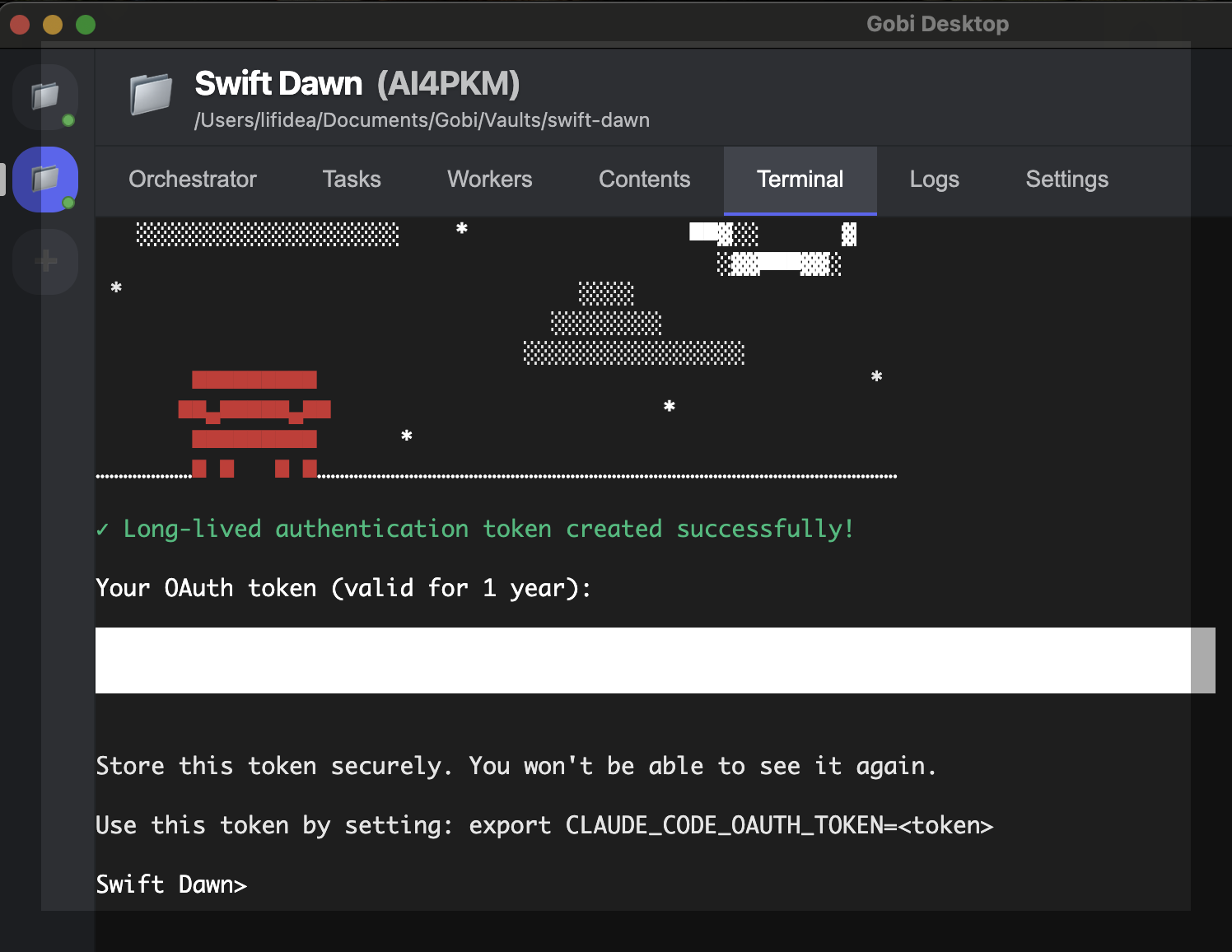Show the Contents tab

click(x=644, y=180)
